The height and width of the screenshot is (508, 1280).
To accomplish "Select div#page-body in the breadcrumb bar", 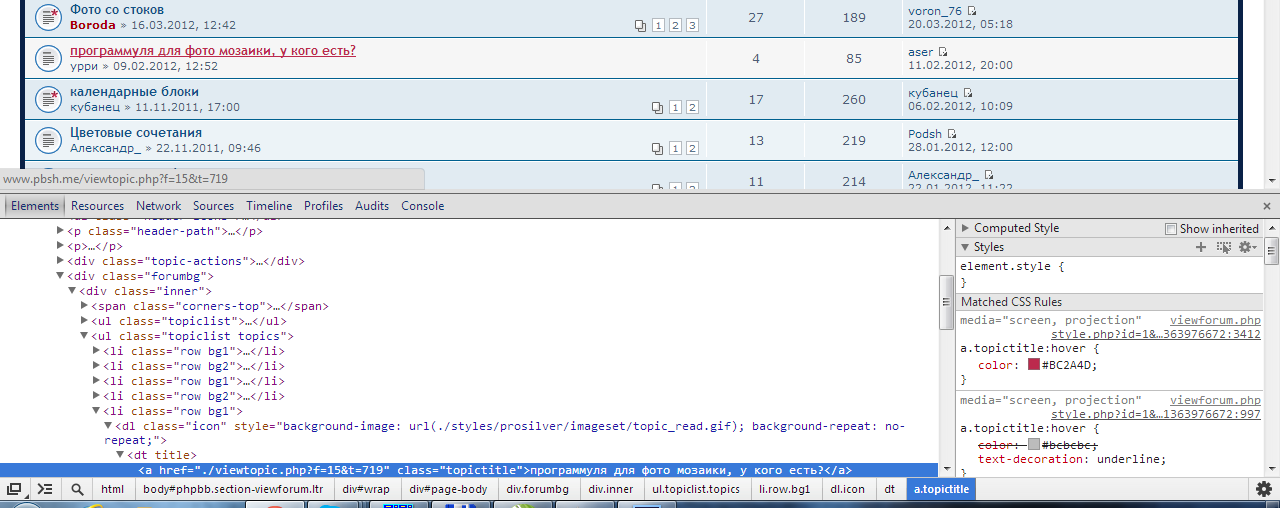I will (448, 489).
